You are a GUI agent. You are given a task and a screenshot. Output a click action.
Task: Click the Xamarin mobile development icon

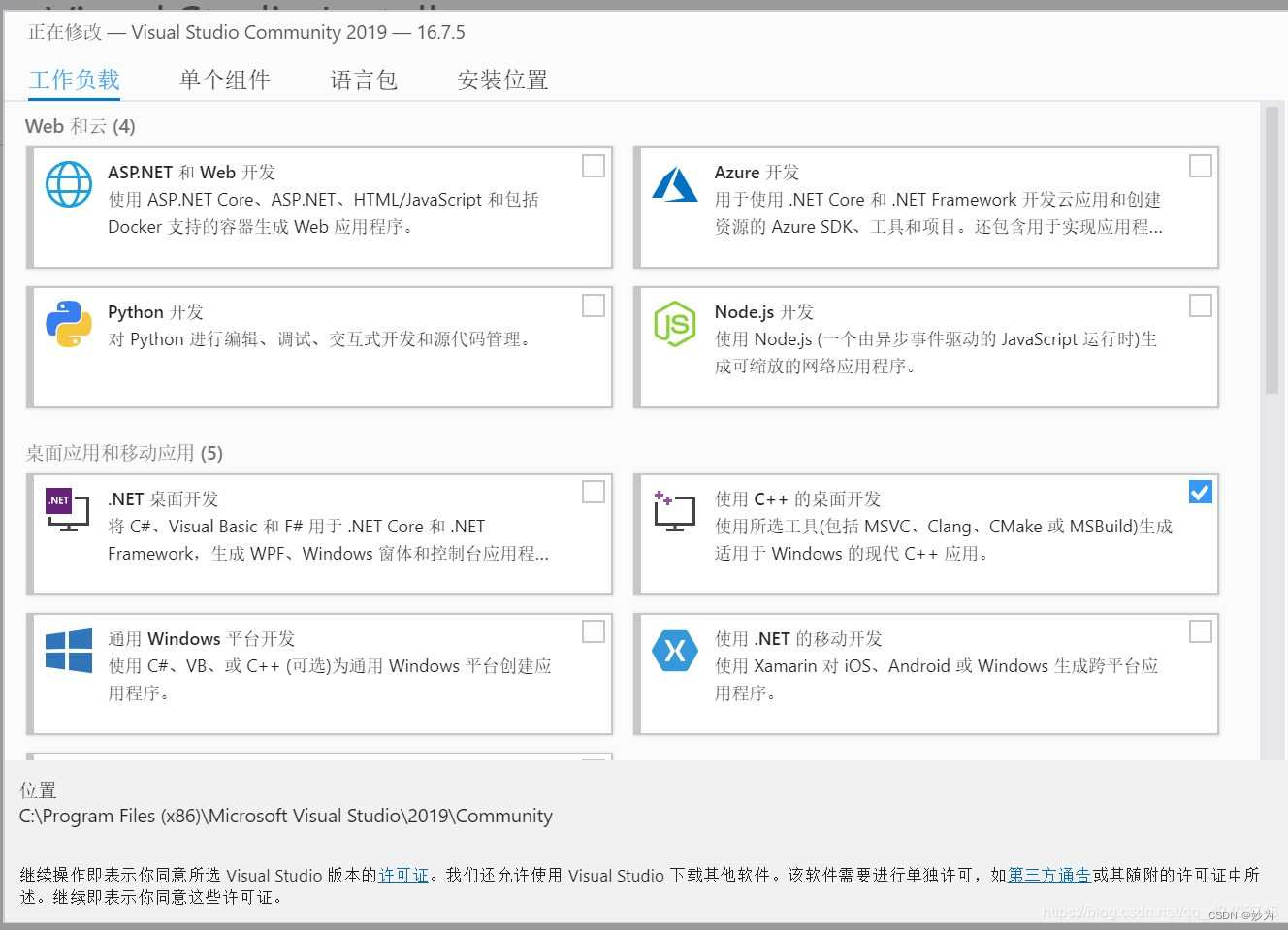(x=675, y=651)
